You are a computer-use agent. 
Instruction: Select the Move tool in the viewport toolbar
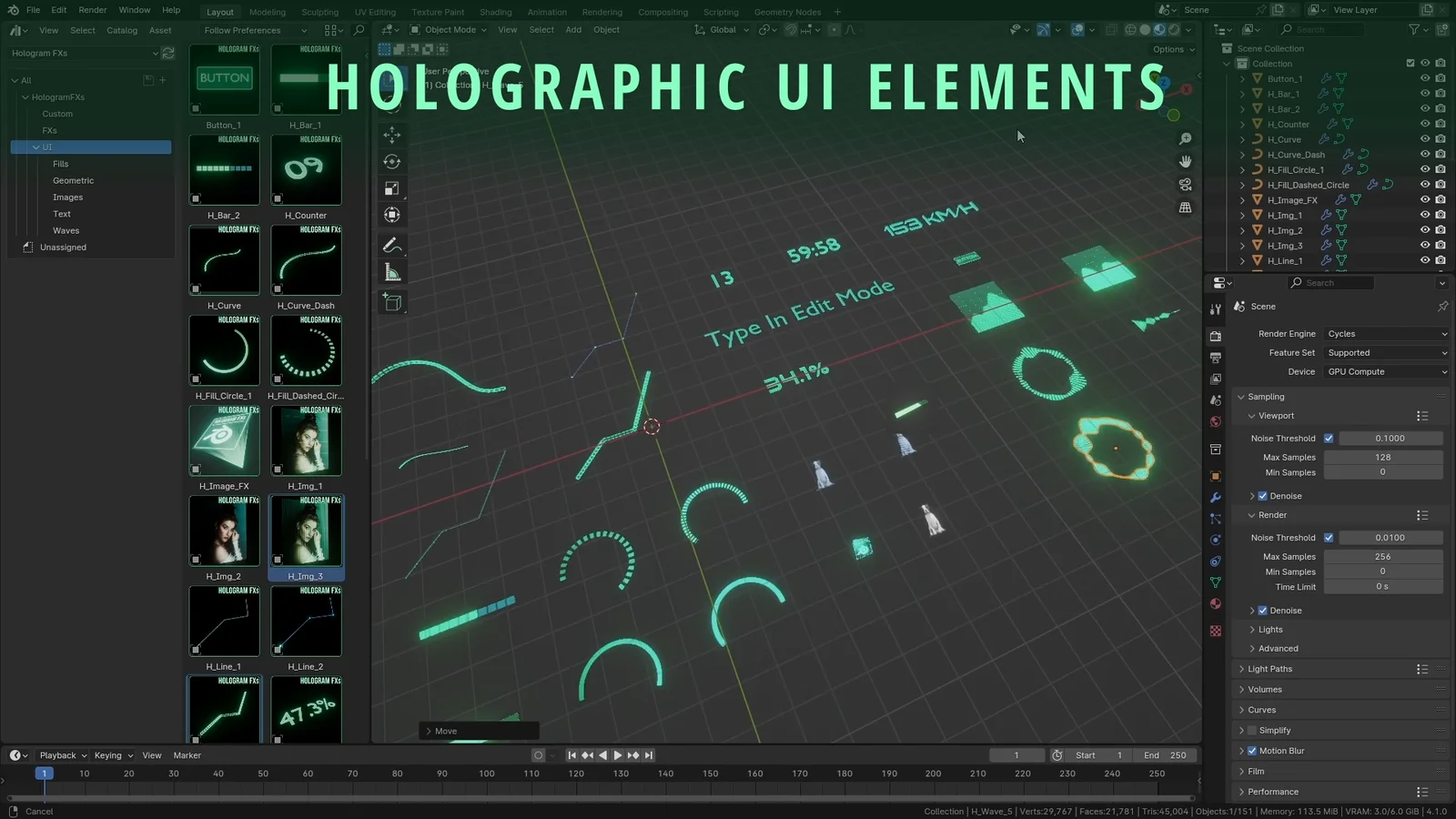click(x=391, y=135)
